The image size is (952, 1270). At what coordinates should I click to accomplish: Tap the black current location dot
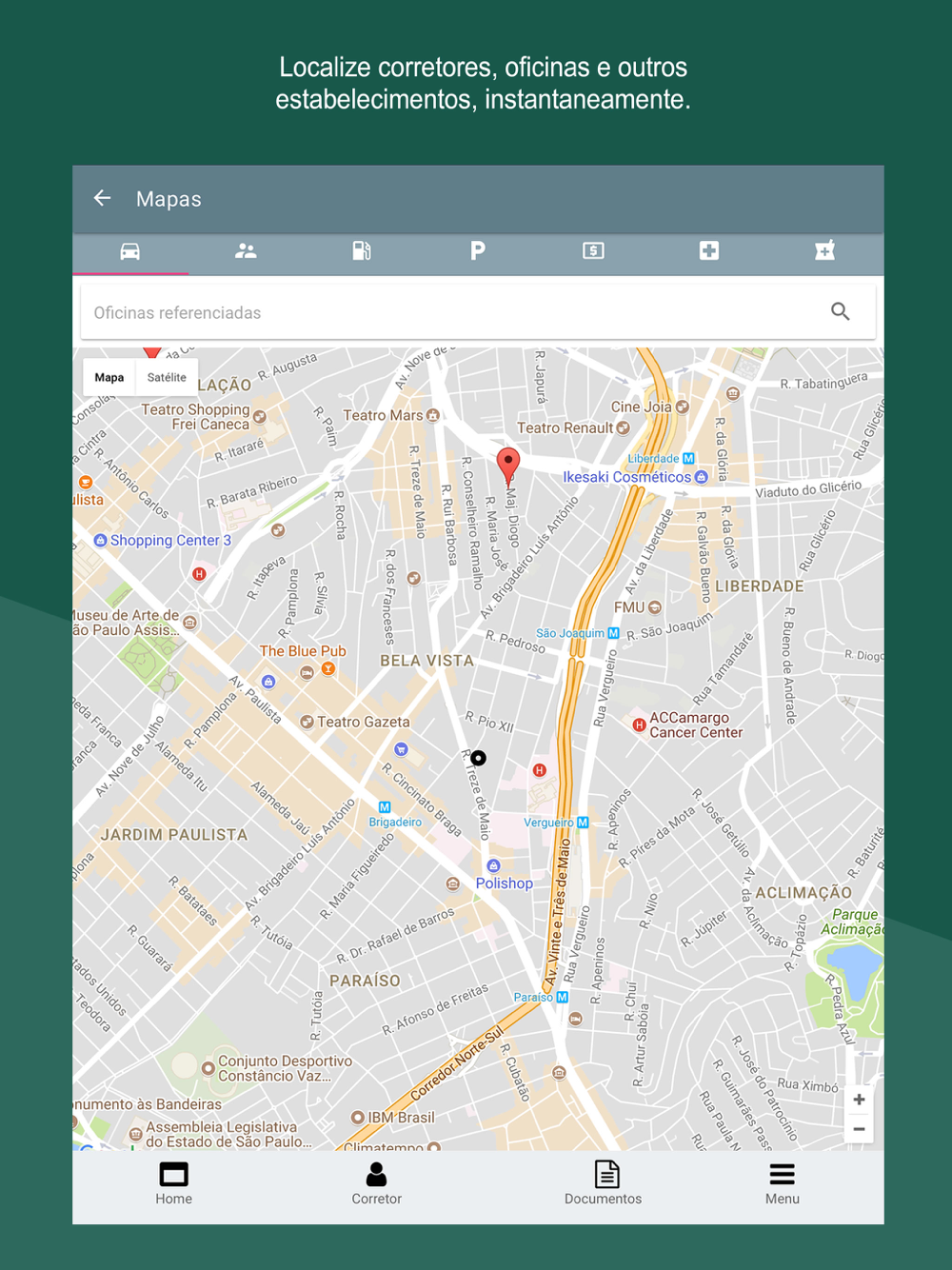coord(479,758)
